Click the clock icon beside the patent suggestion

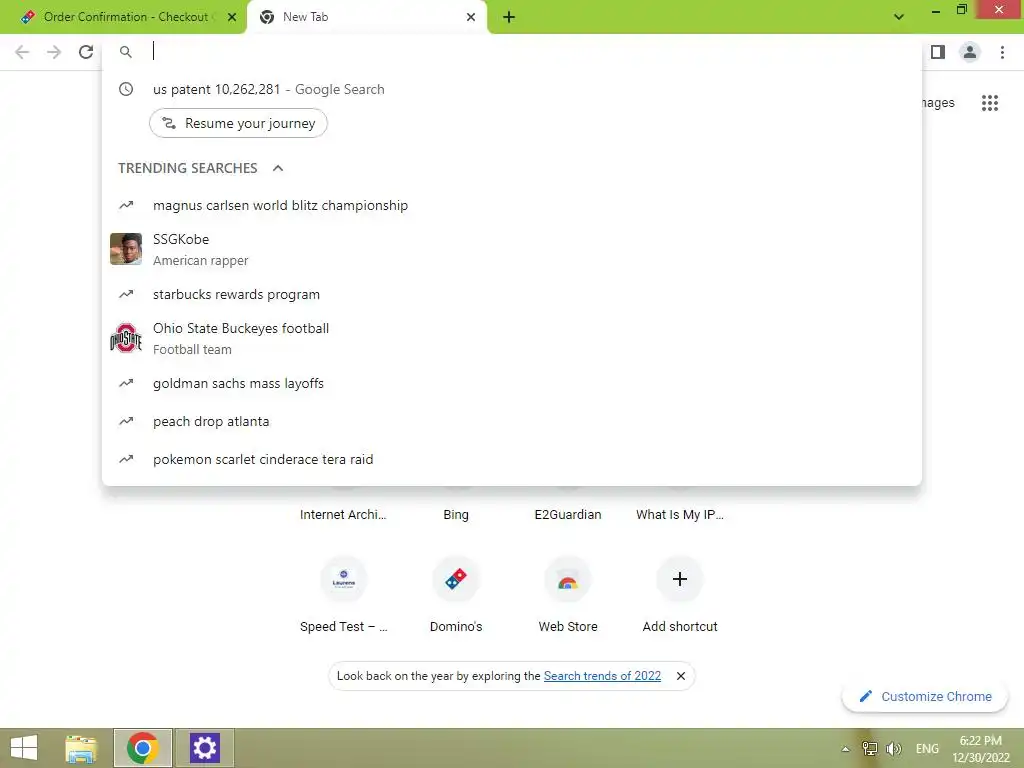[x=126, y=89]
